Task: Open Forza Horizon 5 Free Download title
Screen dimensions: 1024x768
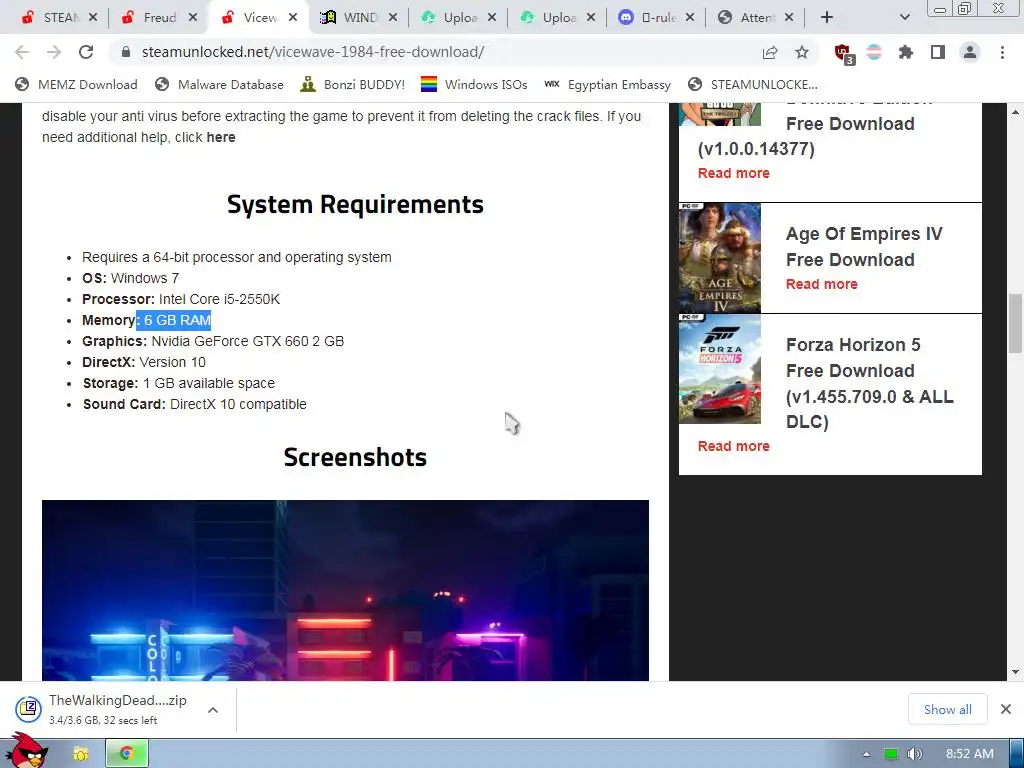Action: (x=869, y=383)
